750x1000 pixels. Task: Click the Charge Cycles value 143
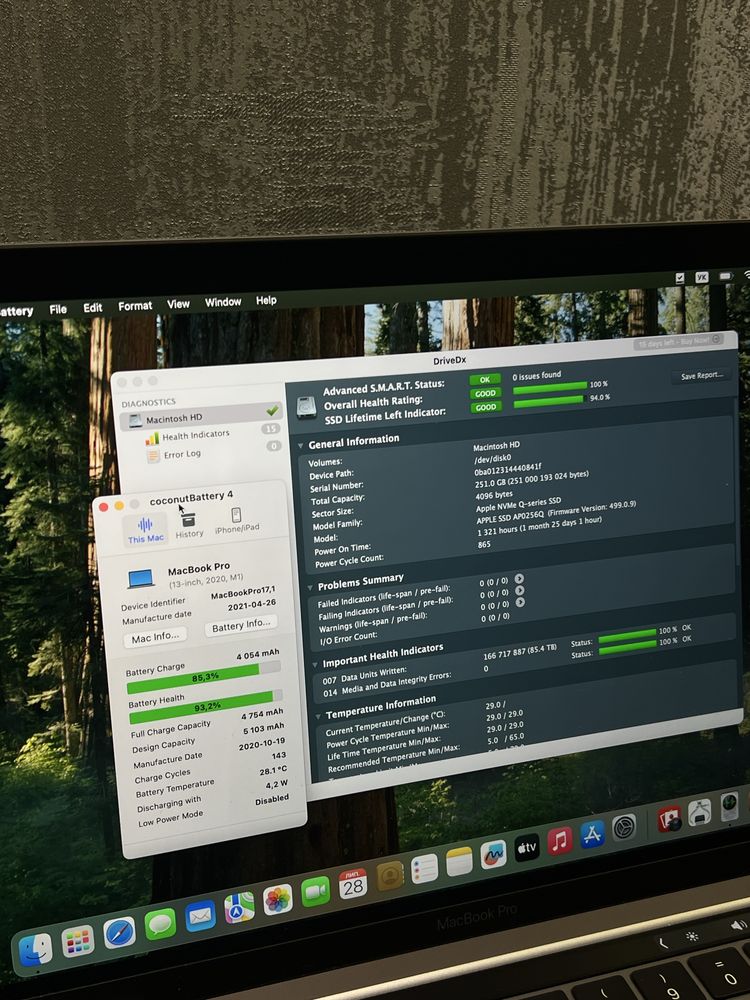coord(278,755)
